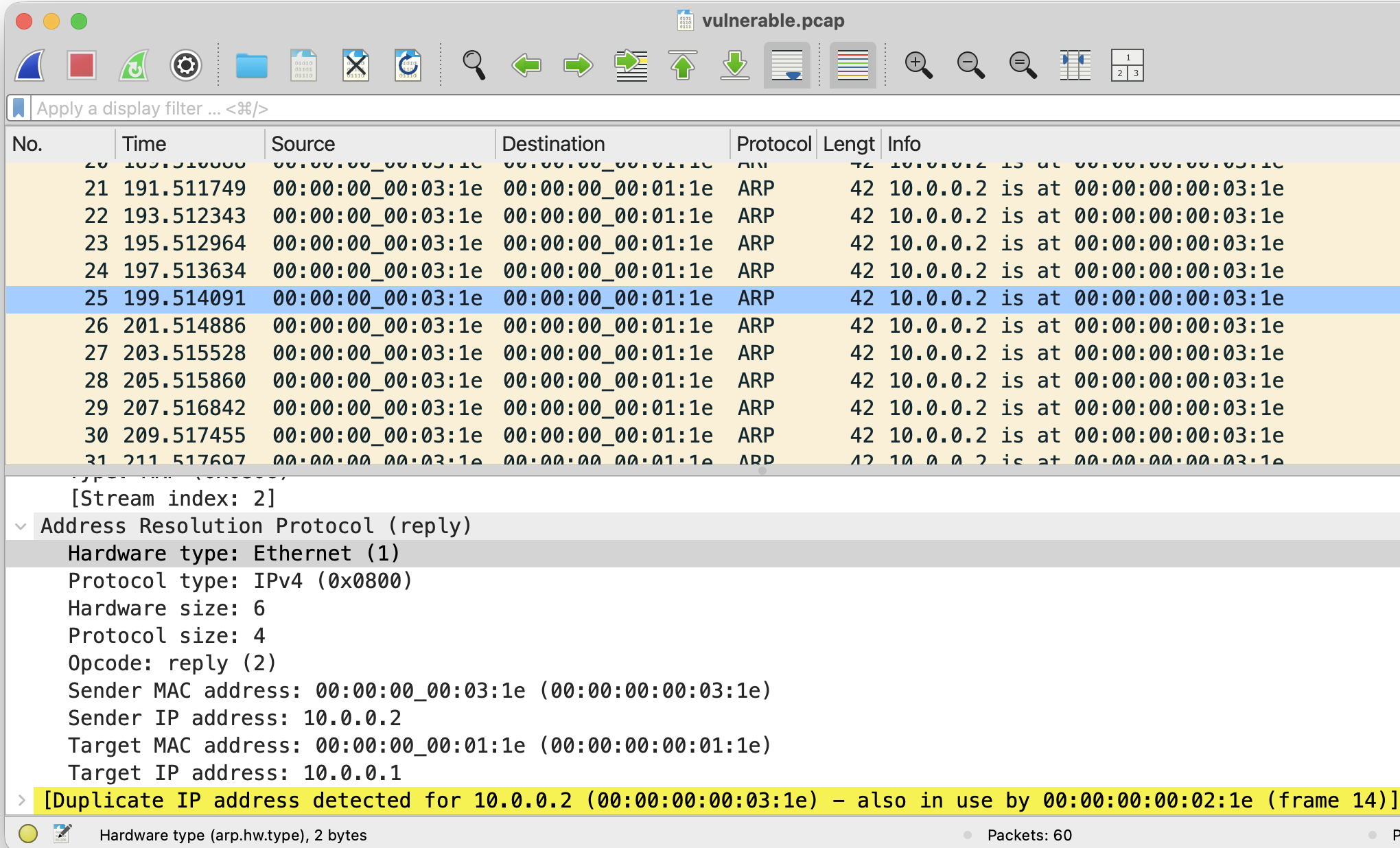This screenshot has width=1400, height=848.
Task: Sort by the No. column header
Action: pyautogui.click(x=60, y=144)
